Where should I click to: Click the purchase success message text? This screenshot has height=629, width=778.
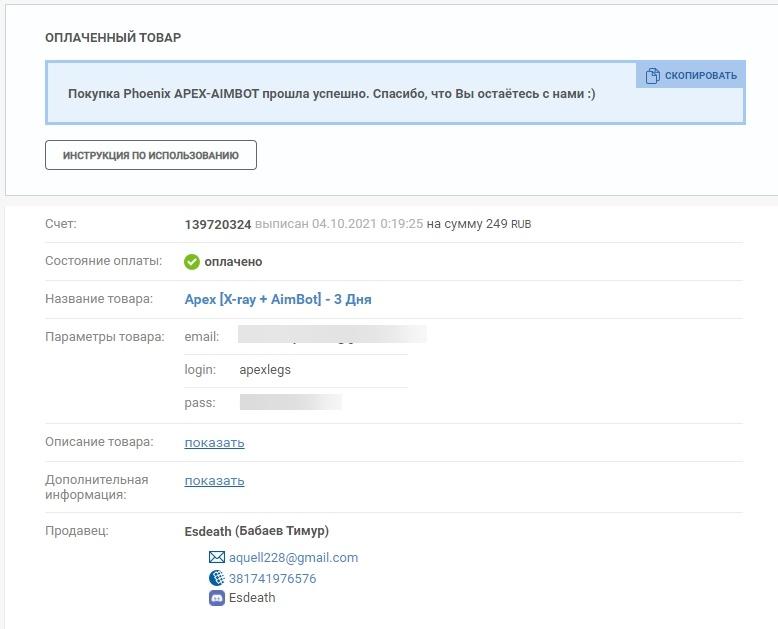tap(331, 94)
